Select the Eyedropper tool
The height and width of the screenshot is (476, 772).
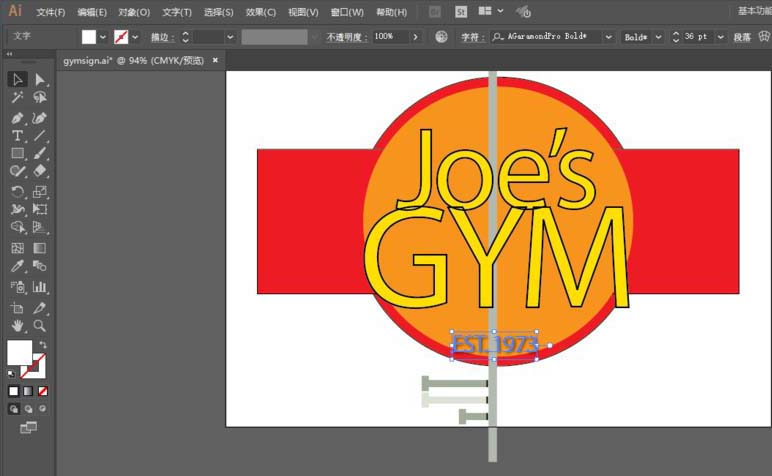[18, 267]
